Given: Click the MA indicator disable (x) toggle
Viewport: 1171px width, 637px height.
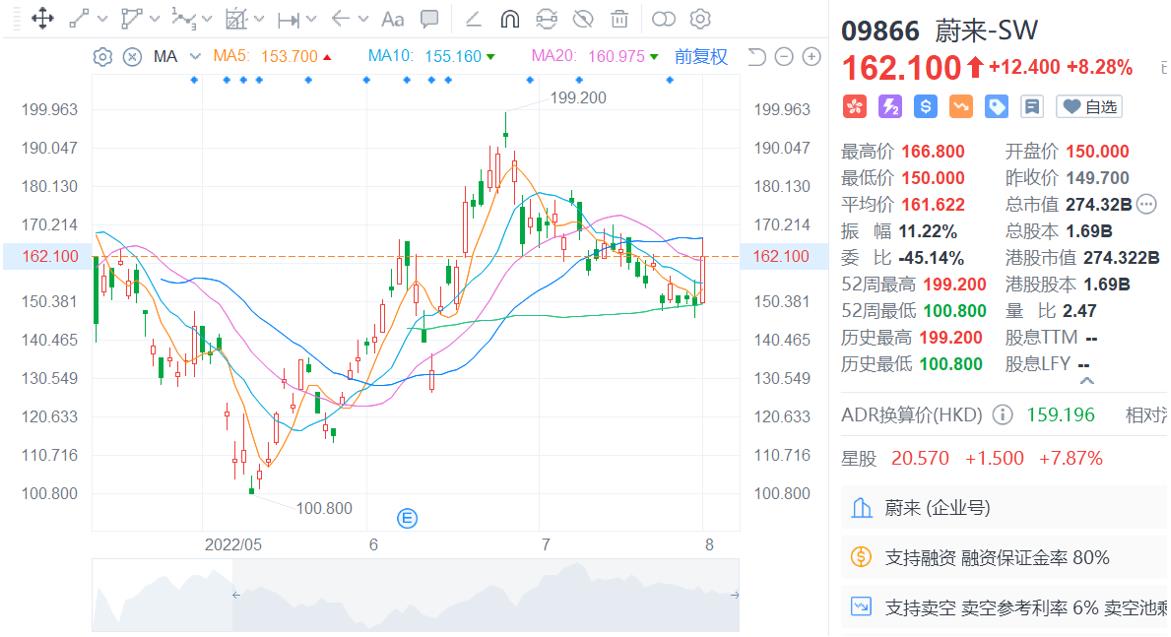Looking at the screenshot, I should [x=131, y=57].
